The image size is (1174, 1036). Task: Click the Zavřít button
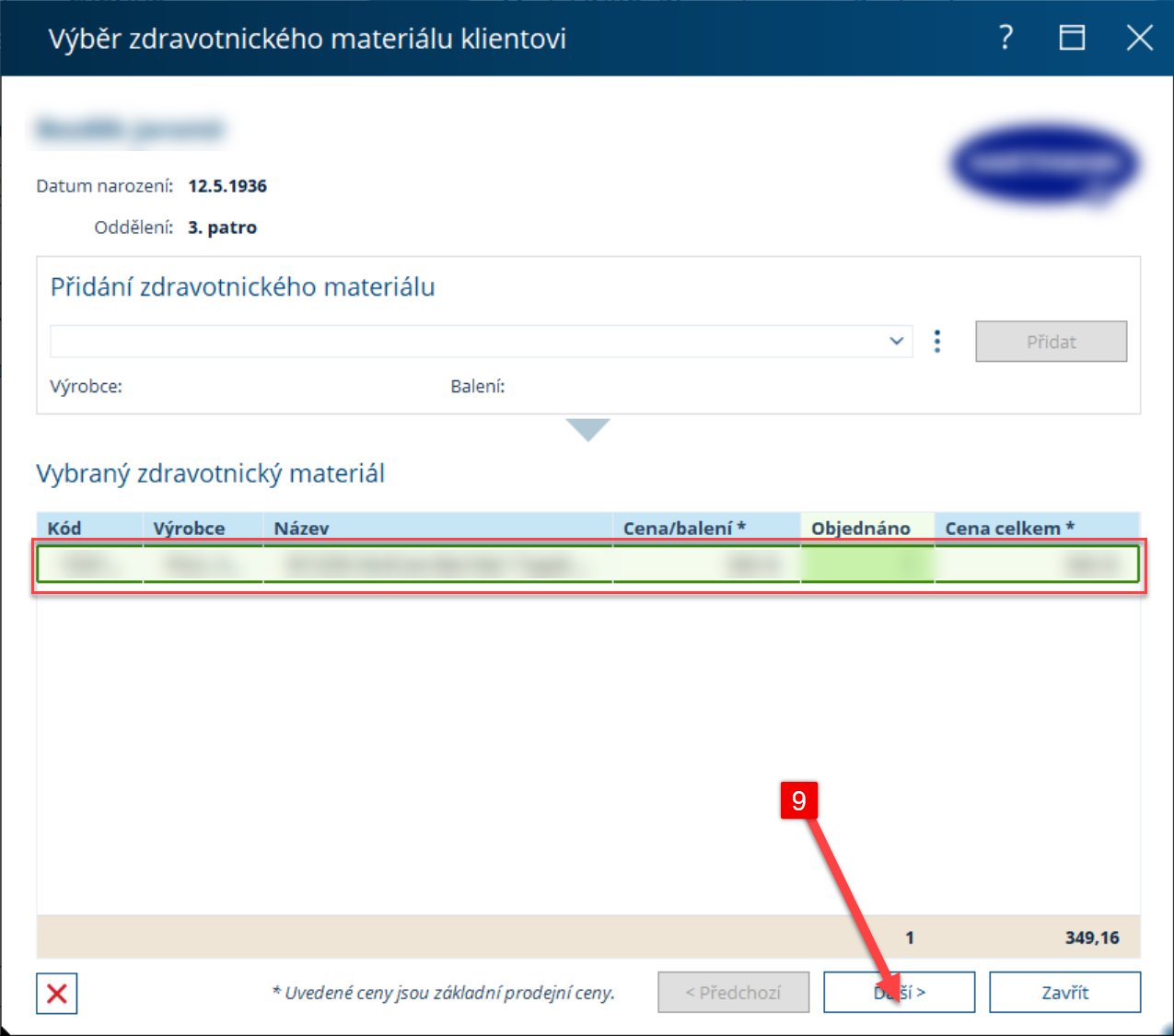coord(1064,993)
